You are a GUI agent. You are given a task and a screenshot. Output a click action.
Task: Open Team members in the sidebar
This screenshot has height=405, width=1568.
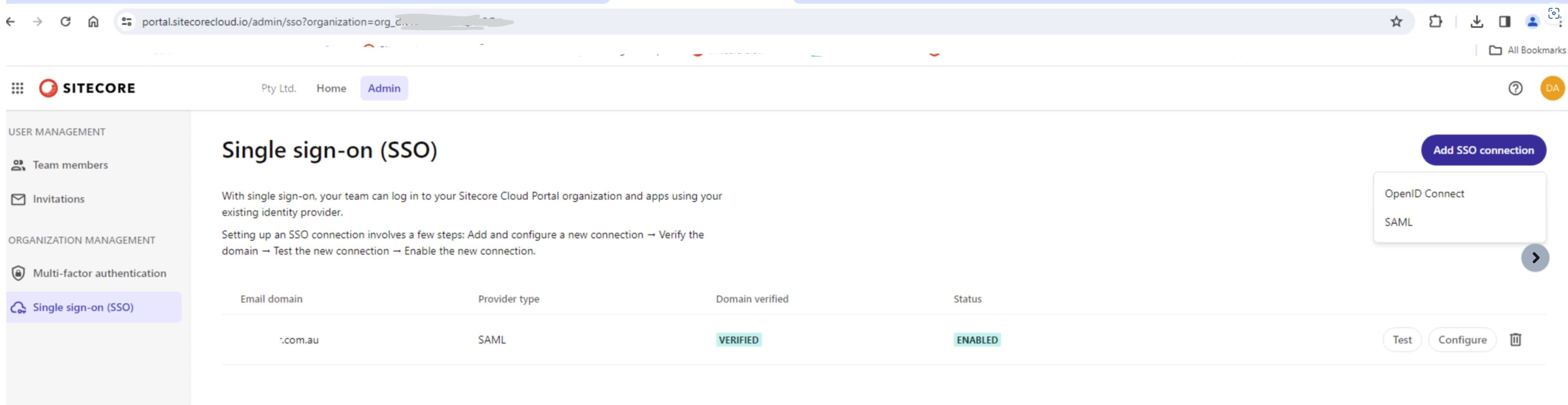tap(94, 166)
